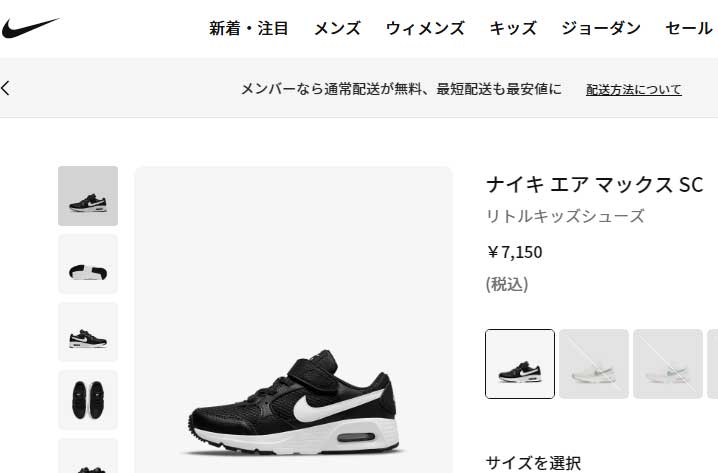Open the ウィメンズ menu

(x=425, y=28)
